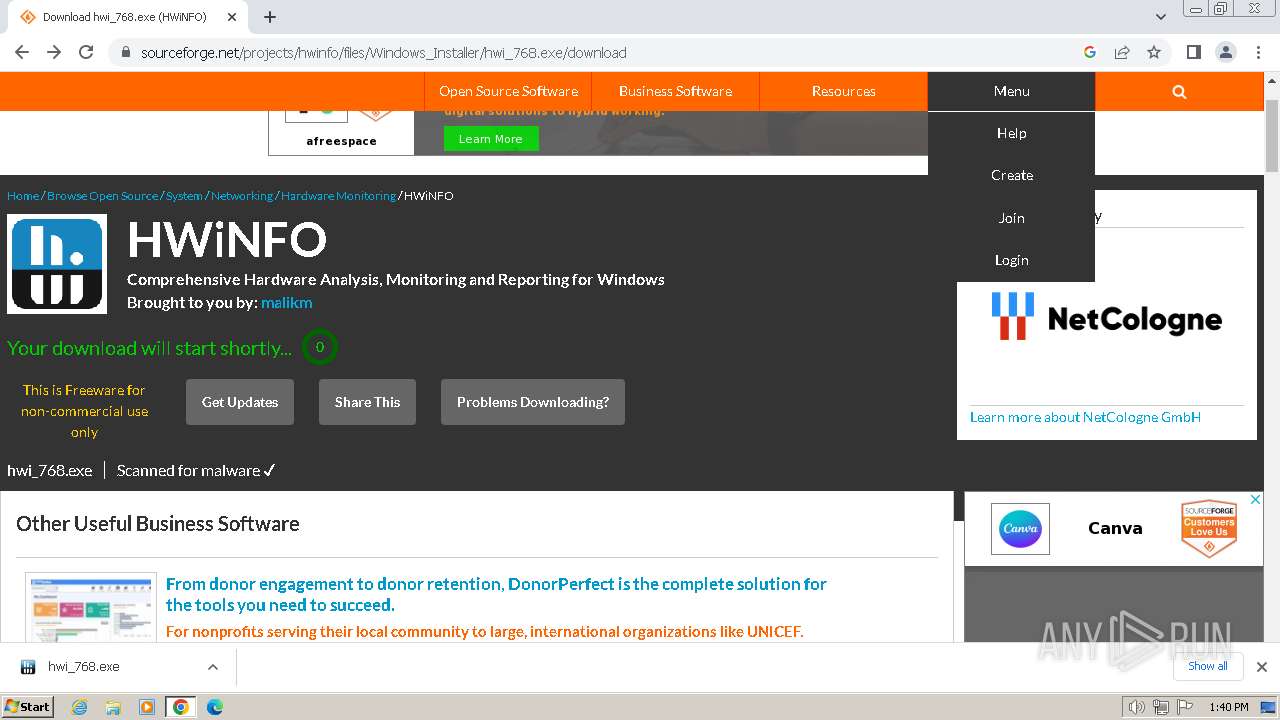Click the lock icon in the address bar
1280x720 pixels.
click(x=125, y=53)
